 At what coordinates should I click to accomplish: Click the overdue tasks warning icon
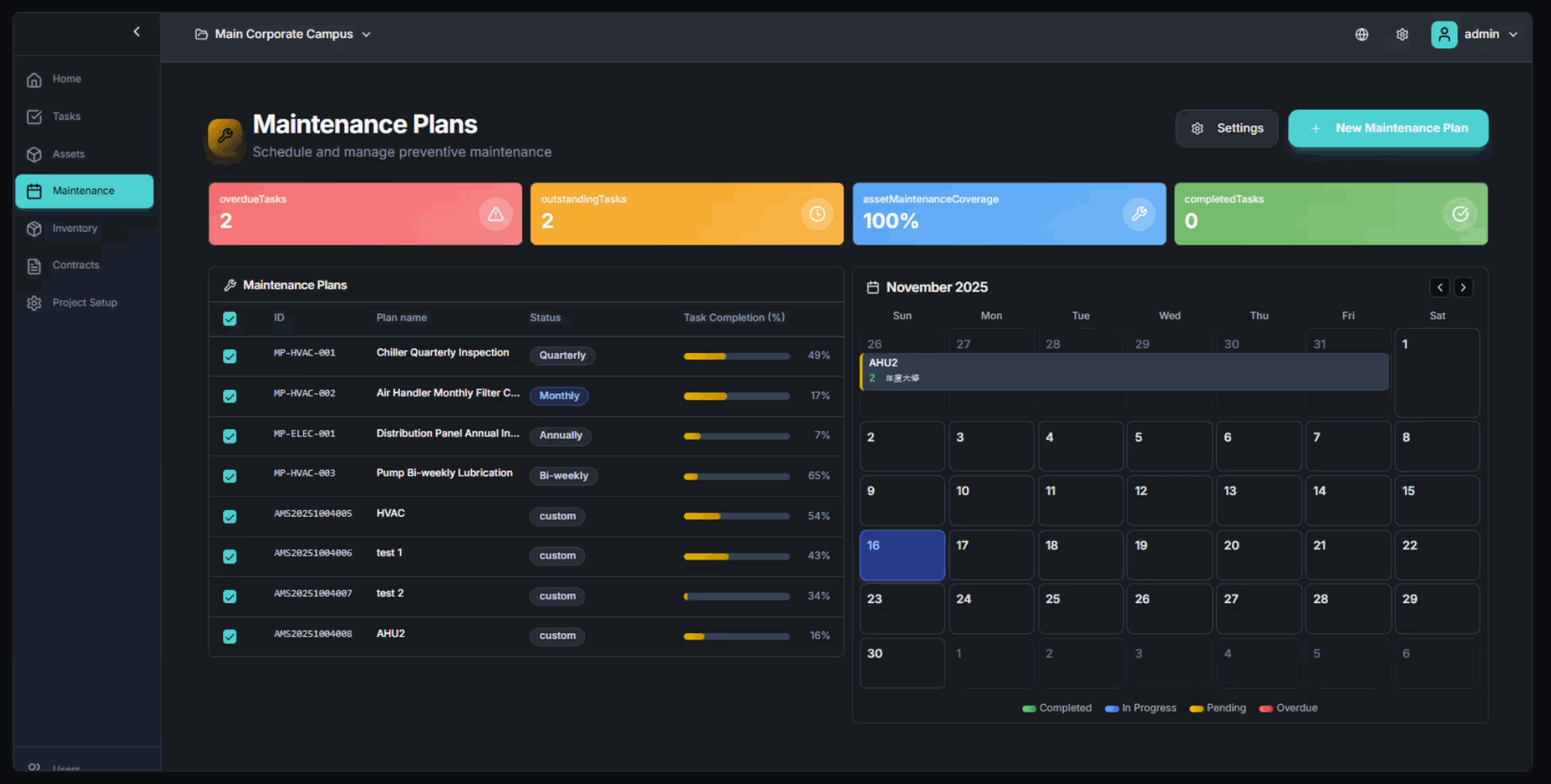click(x=495, y=214)
